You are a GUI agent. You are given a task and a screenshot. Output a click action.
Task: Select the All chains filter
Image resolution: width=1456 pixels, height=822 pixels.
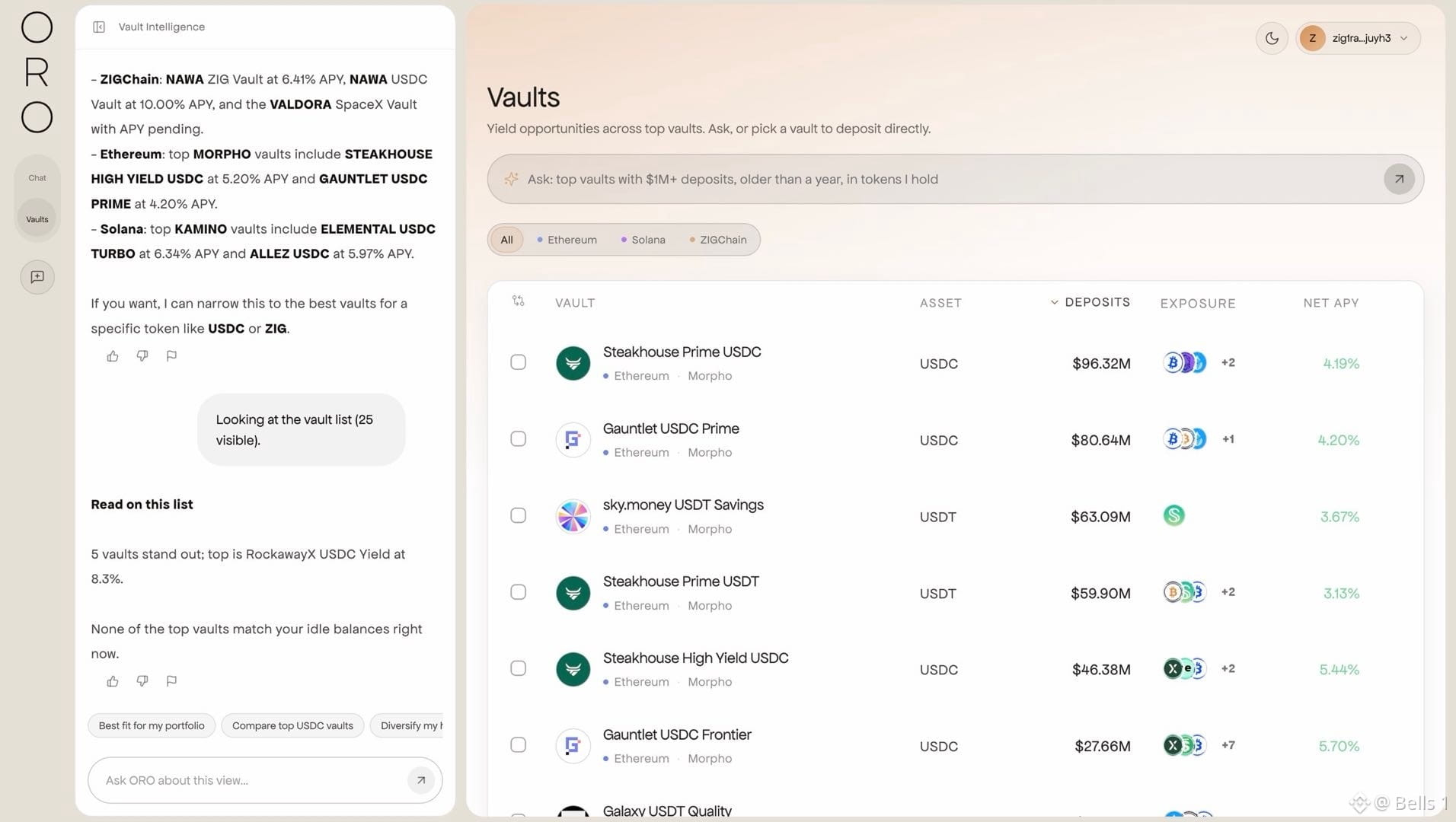(x=506, y=240)
